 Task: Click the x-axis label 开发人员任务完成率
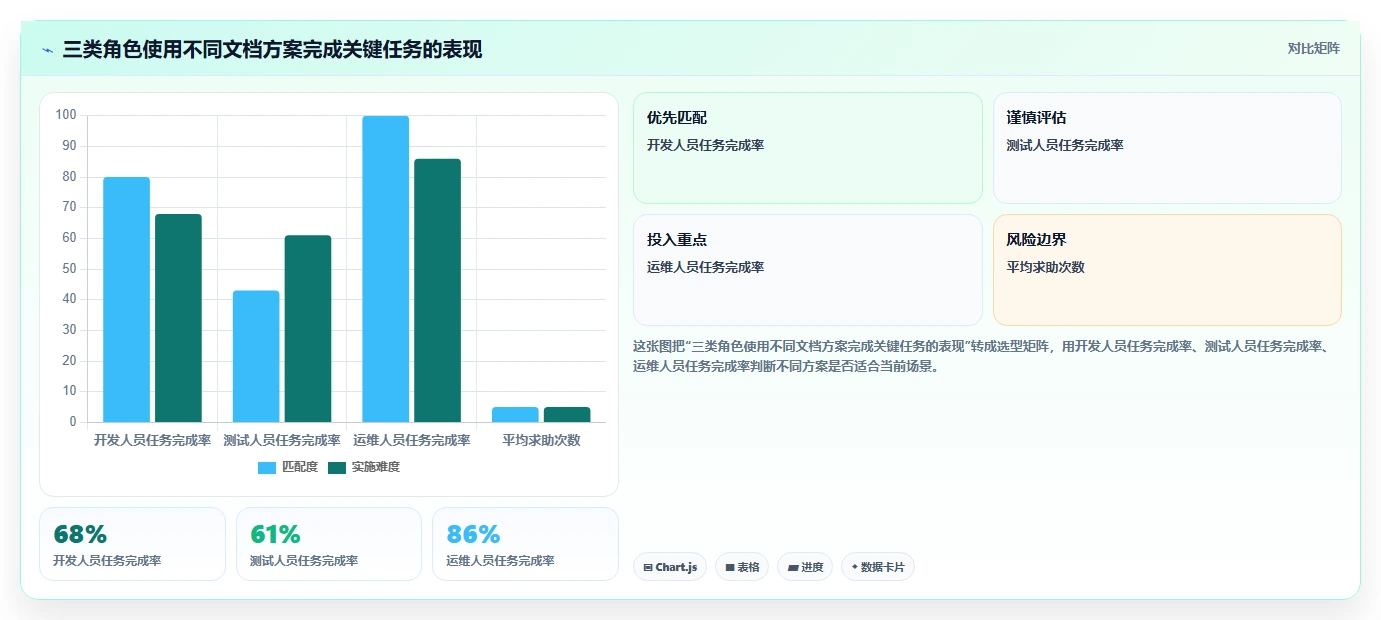click(152, 440)
